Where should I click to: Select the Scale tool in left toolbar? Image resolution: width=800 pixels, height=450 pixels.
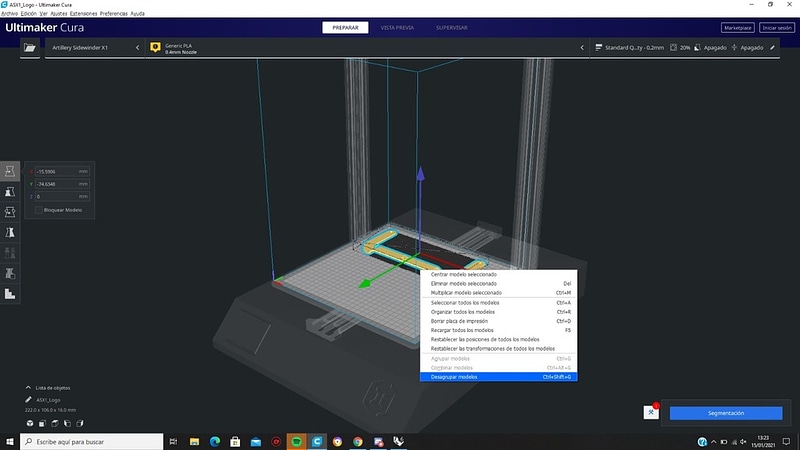(x=10, y=192)
